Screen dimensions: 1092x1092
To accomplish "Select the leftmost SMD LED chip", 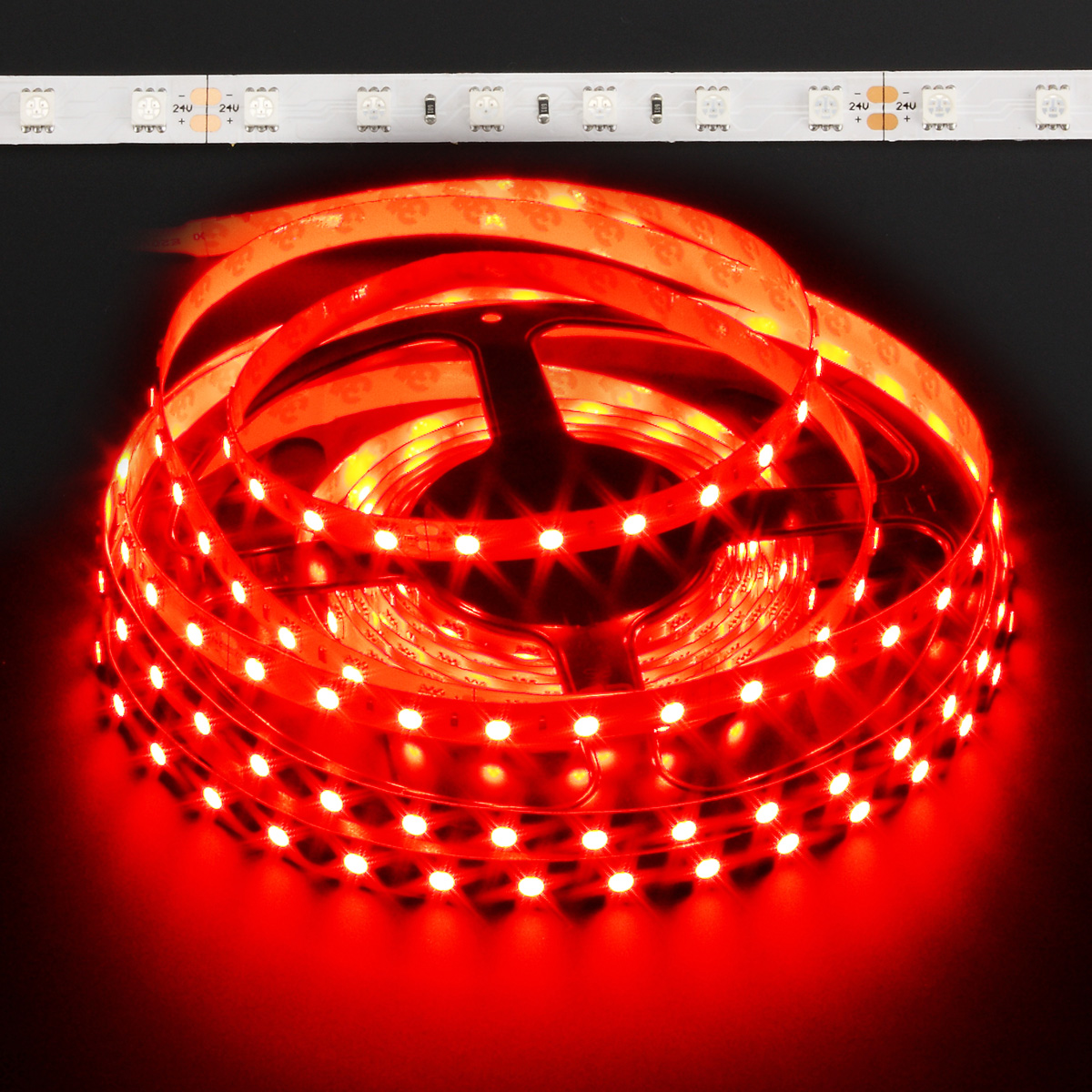I will (x=38, y=109).
